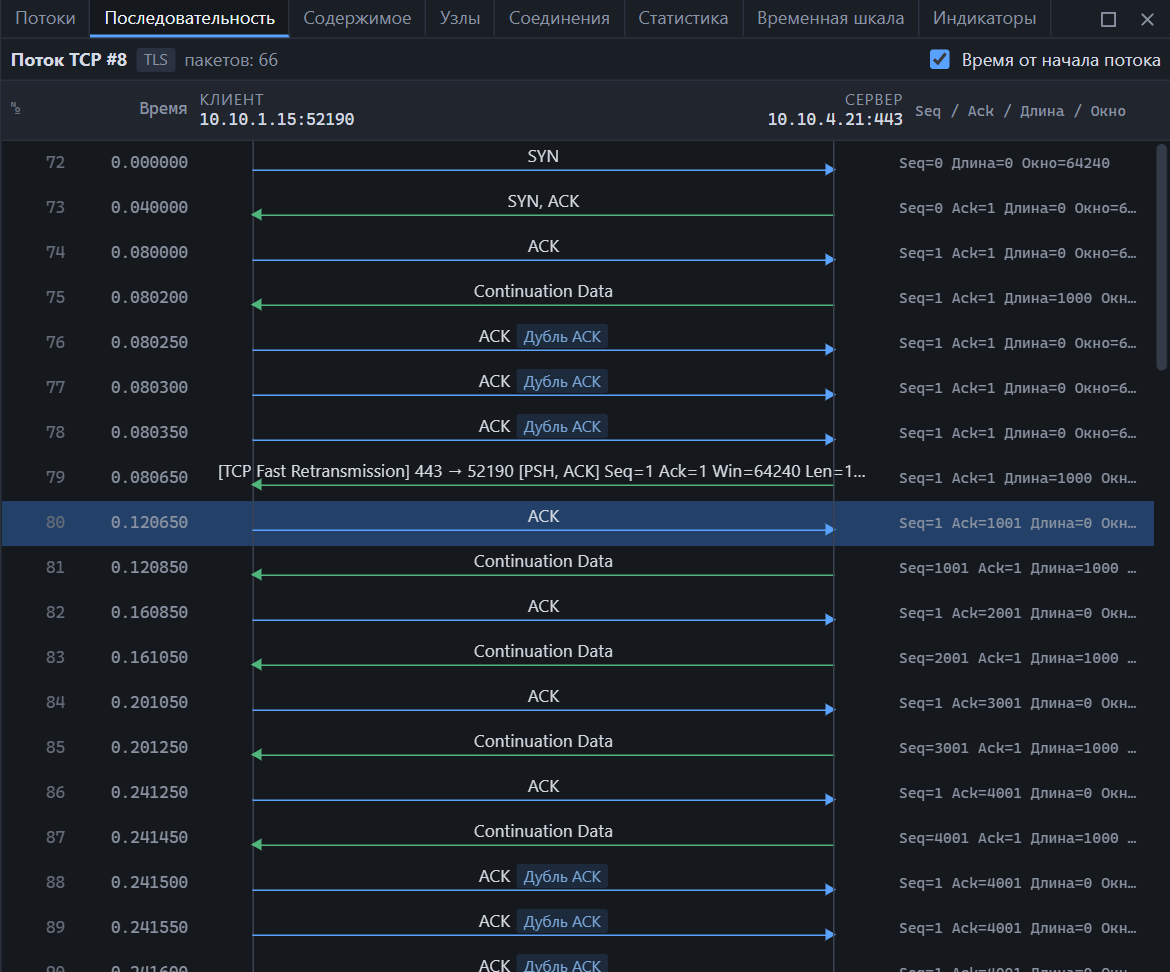Select Continuation Data packet row 83

click(578, 658)
